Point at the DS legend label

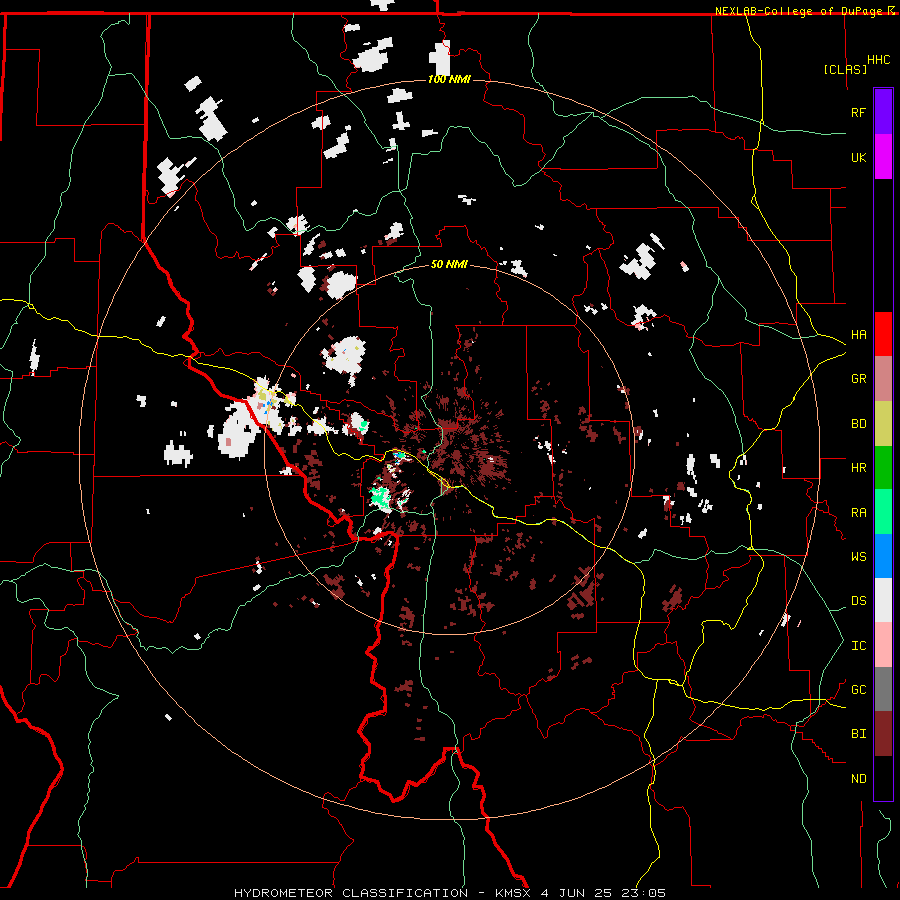(x=858, y=600)
